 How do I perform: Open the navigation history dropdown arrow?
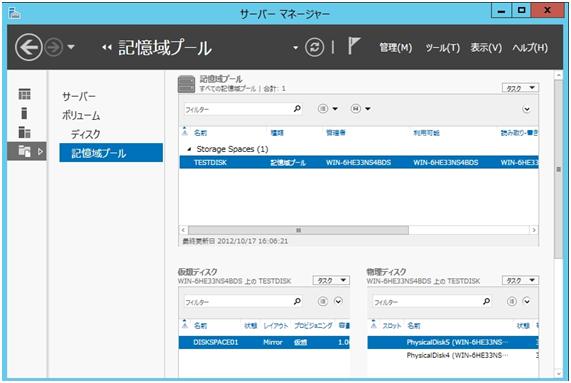[71, 47]
